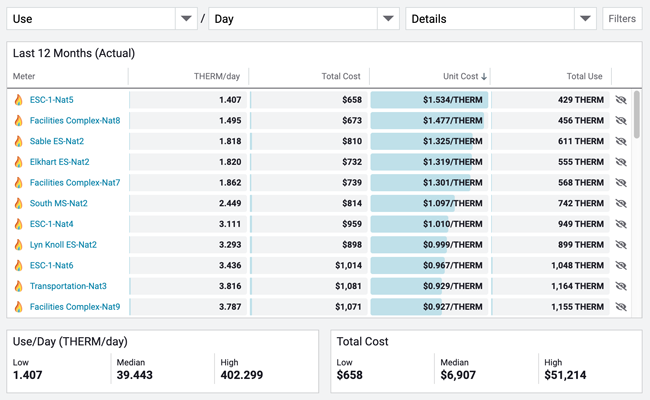Click the flame icon beside Elkhart ES-Nat2
The width and height of the screenshot is (650, 400).
pos(18,162)
